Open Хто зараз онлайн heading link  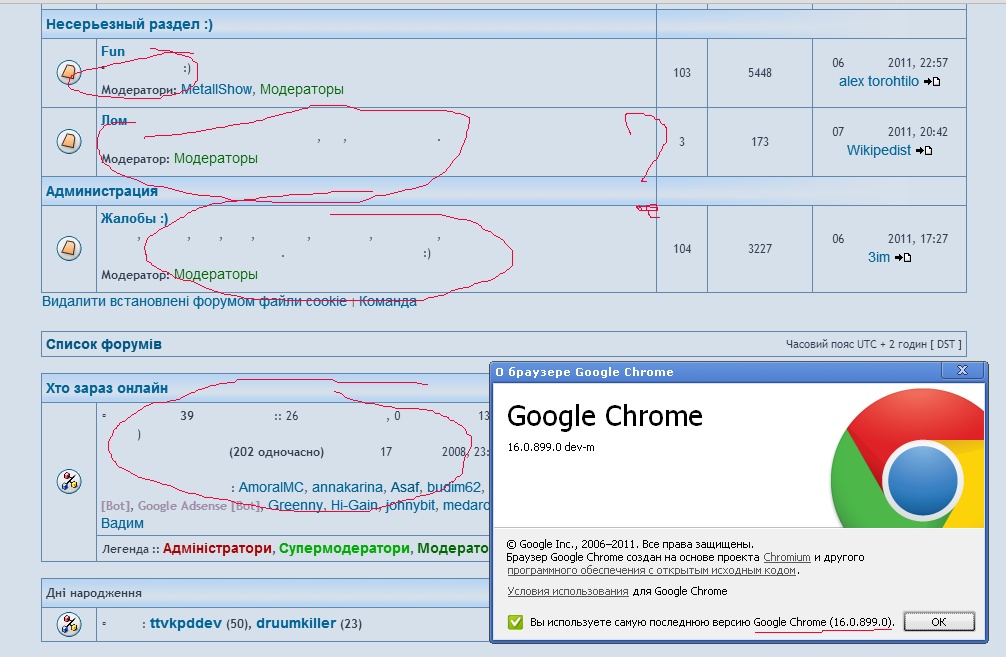pos(107,388)
